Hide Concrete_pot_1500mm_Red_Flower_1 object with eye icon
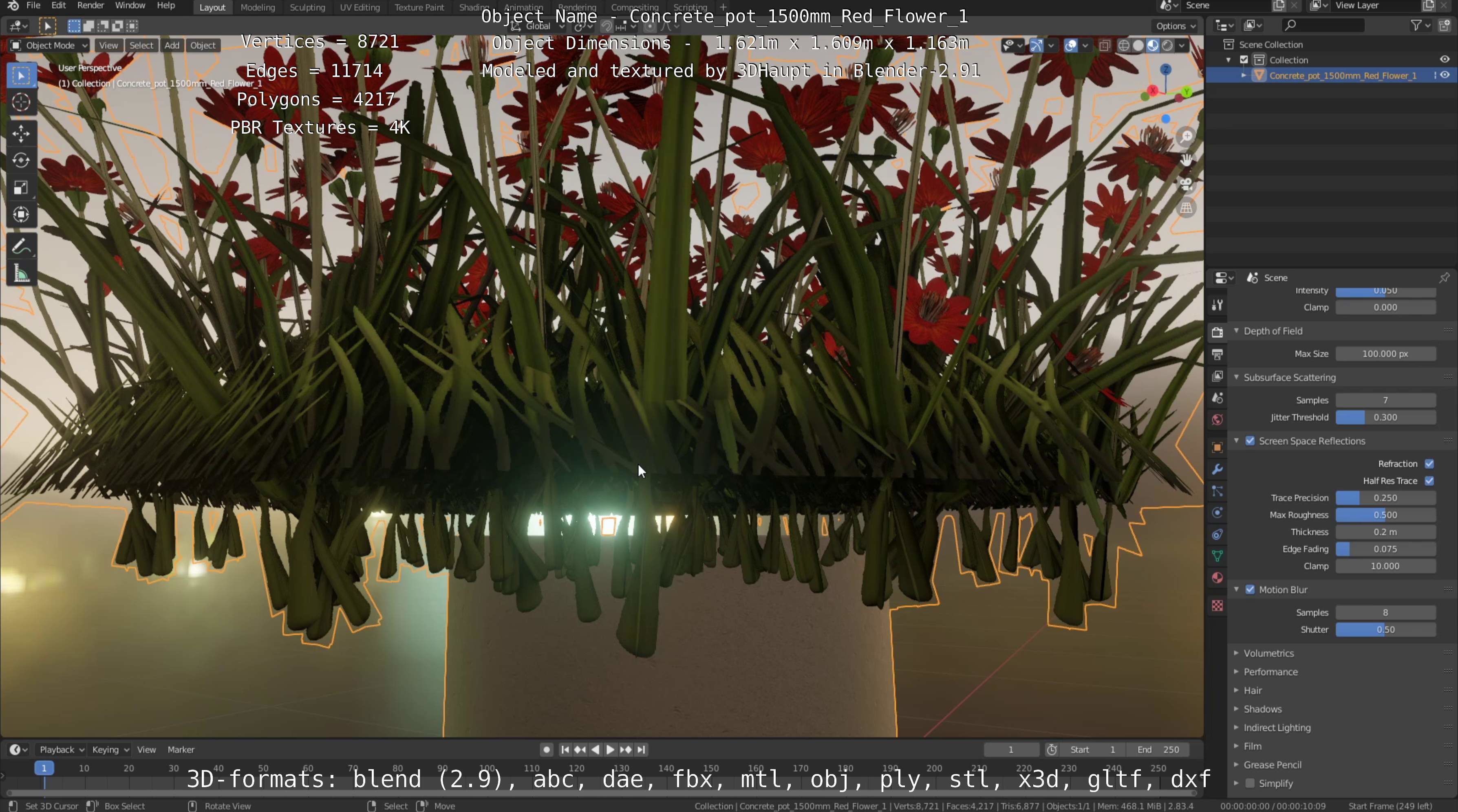 pyautogui.click(x=1445, y=75)
